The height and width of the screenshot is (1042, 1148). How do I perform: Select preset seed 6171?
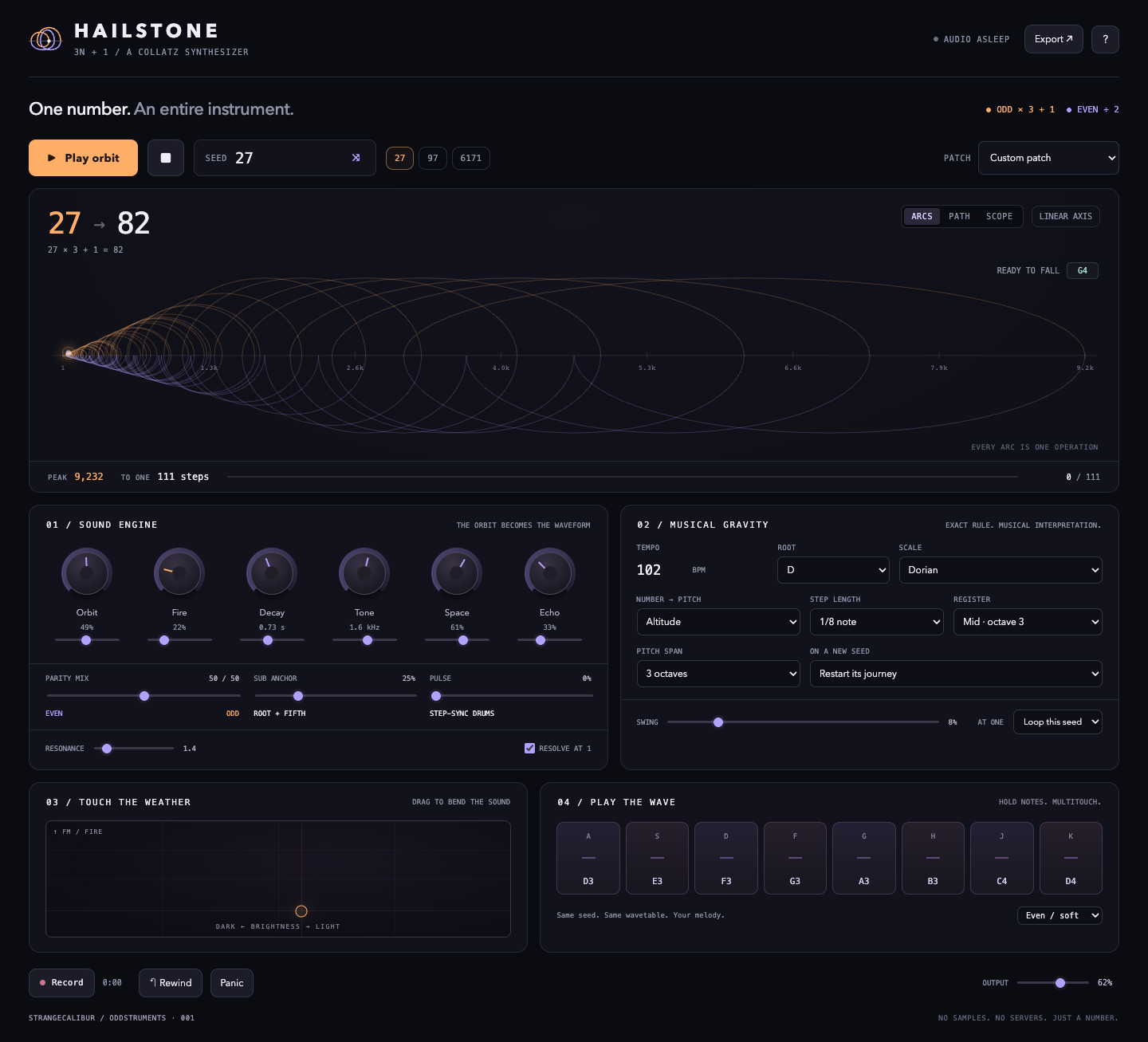point(471,158)
